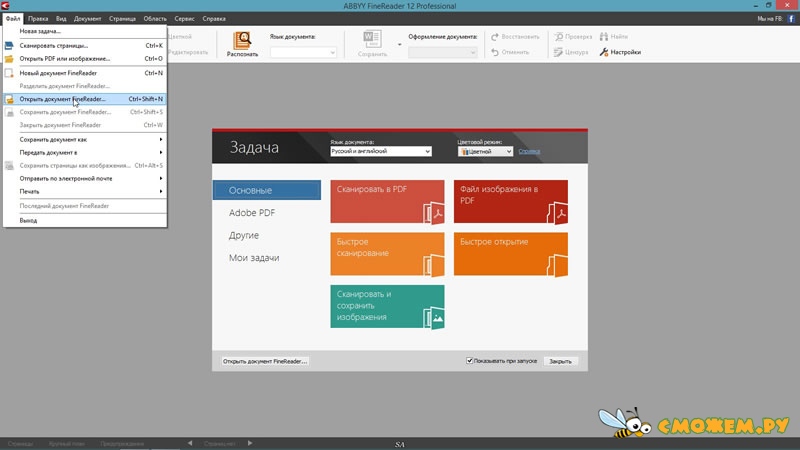The width and height of the screenshot is (800, 450).
Task: Click the scanner icon beside Сканировать страницы
Action: (x=9, y=45)
